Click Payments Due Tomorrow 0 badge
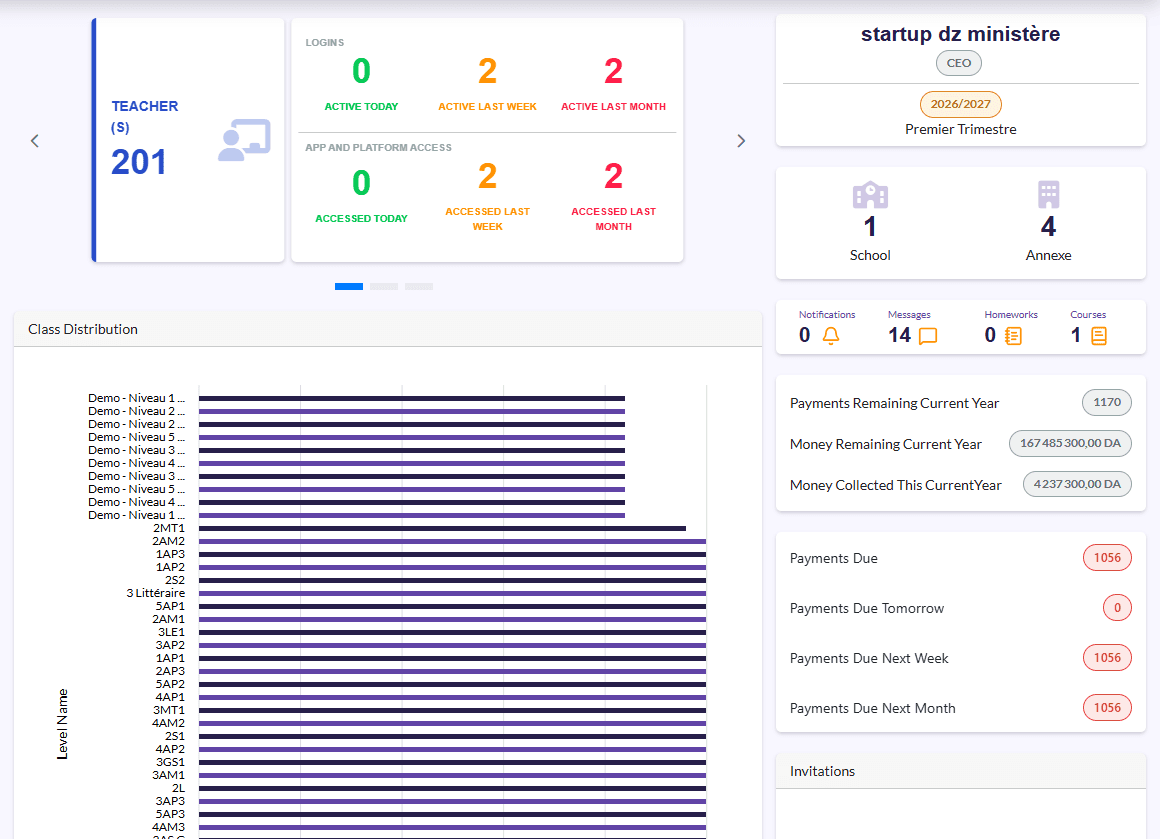 tap(1117, 608)
